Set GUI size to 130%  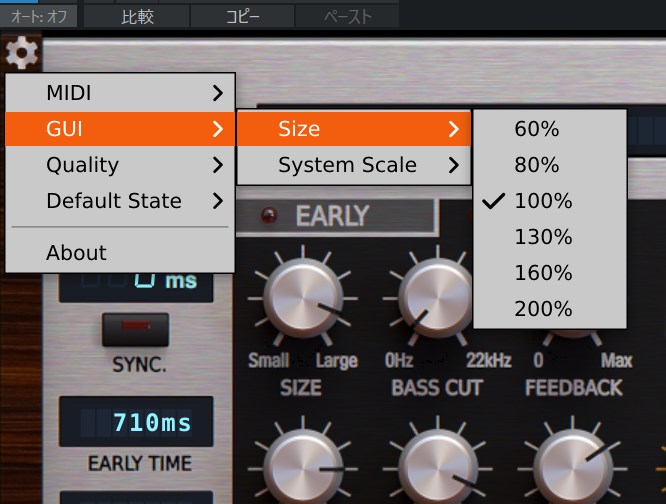(x=543, y=237)
